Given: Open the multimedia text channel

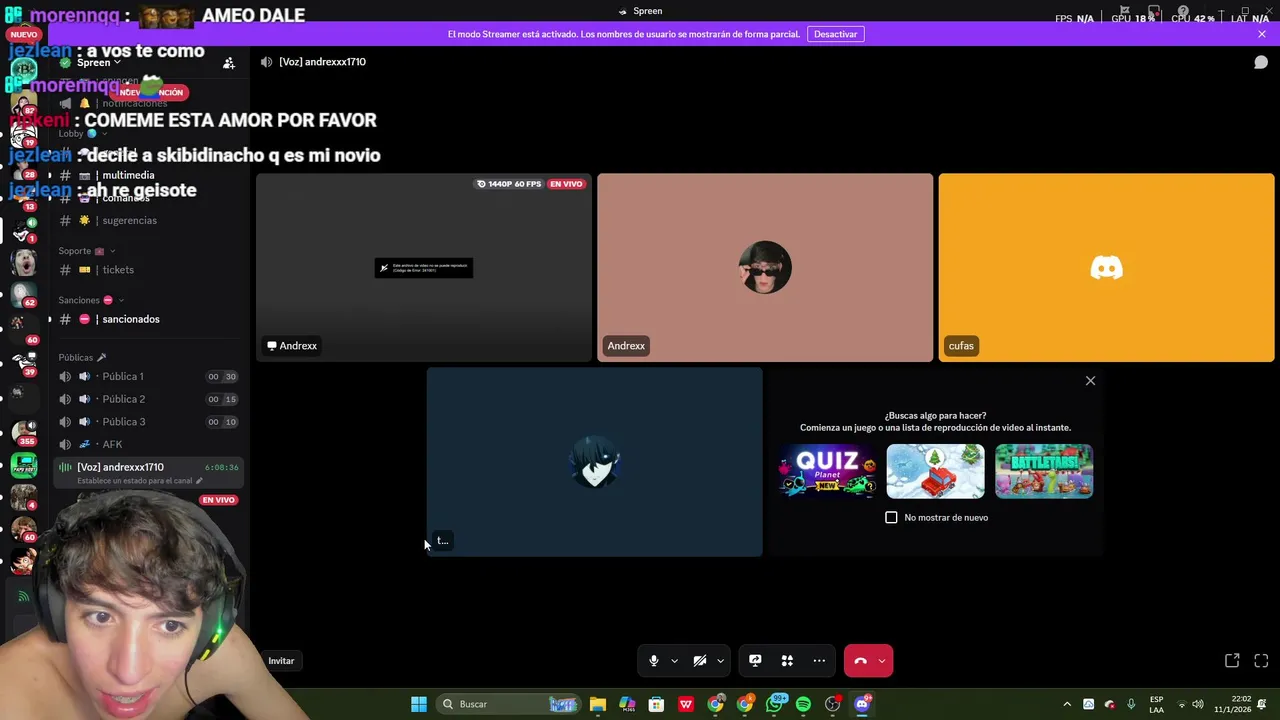Looking at the screenshot, I should pyautogui.click(x=147, y=175).
